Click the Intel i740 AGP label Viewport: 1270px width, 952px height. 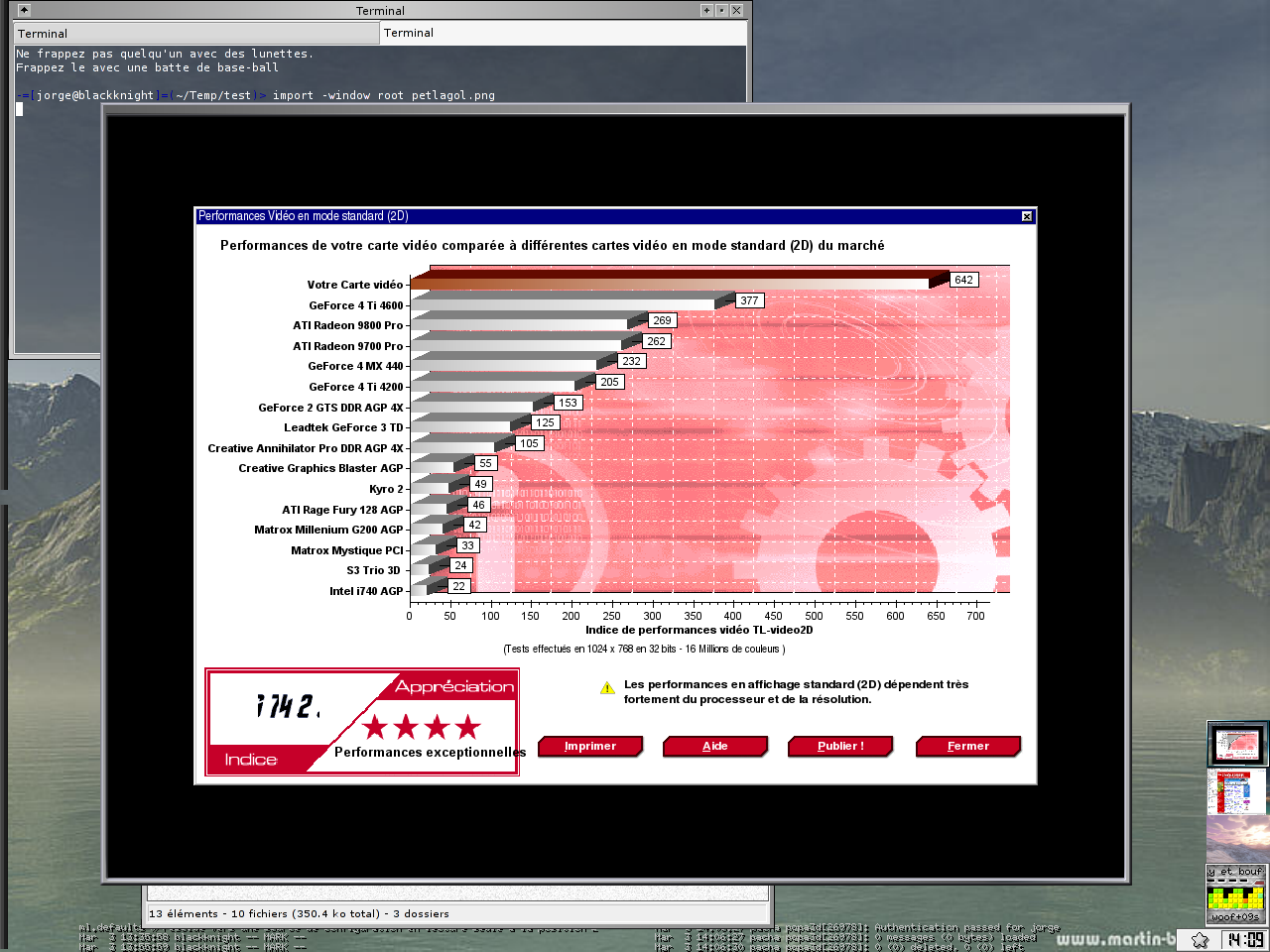pyautogui.click(x=367, y=591)
